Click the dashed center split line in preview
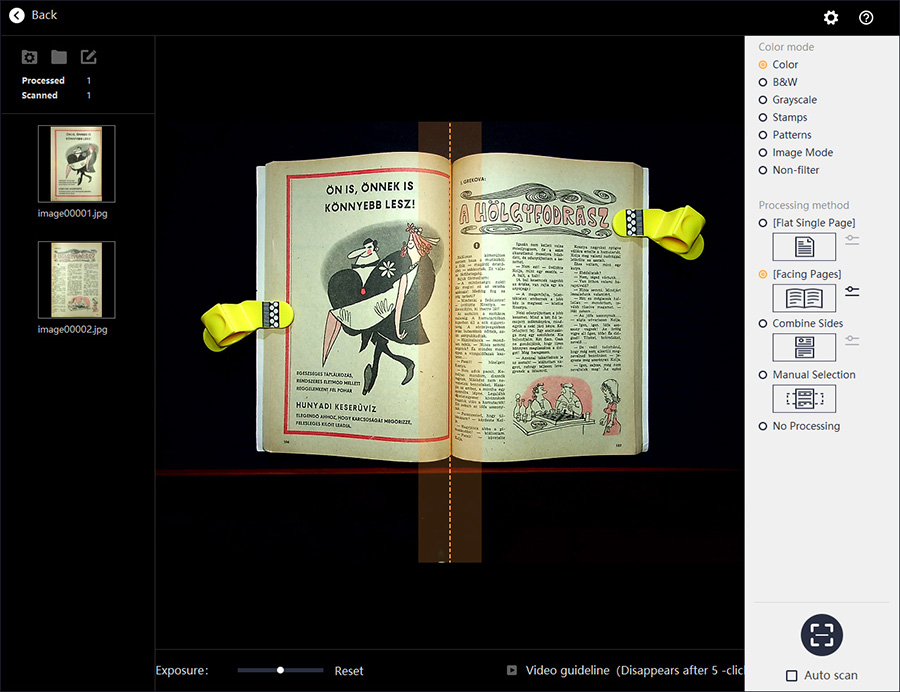This screenshot has width=900, height=692. [x=450, y=342]
